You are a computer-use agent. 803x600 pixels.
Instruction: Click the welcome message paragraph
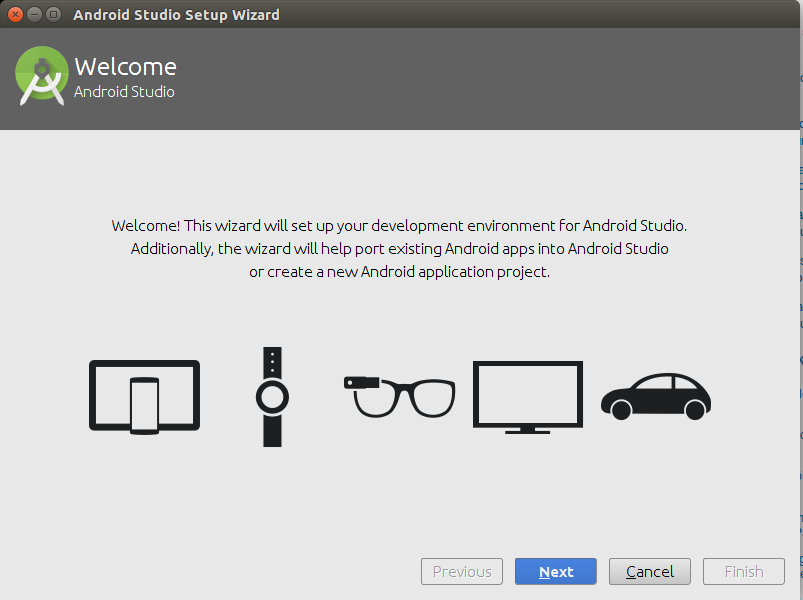click(399, 248)
